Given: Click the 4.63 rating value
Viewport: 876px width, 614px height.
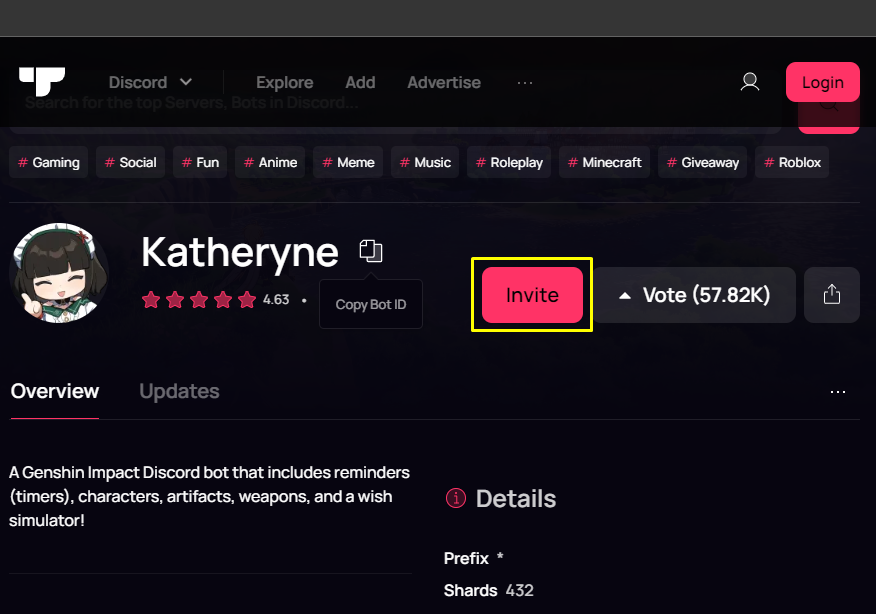Looking at the screenshot, I should (276, 300).
